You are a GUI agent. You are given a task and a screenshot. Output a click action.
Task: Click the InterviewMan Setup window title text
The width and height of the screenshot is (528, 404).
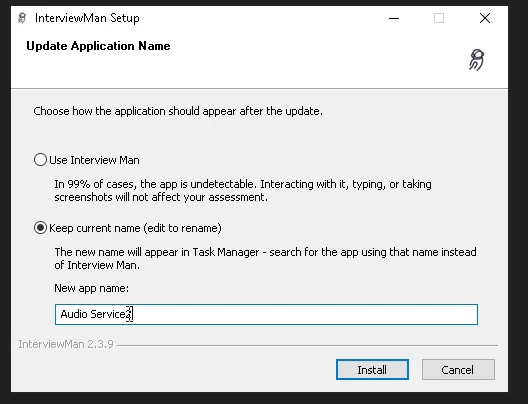click(x=87, y=18)
